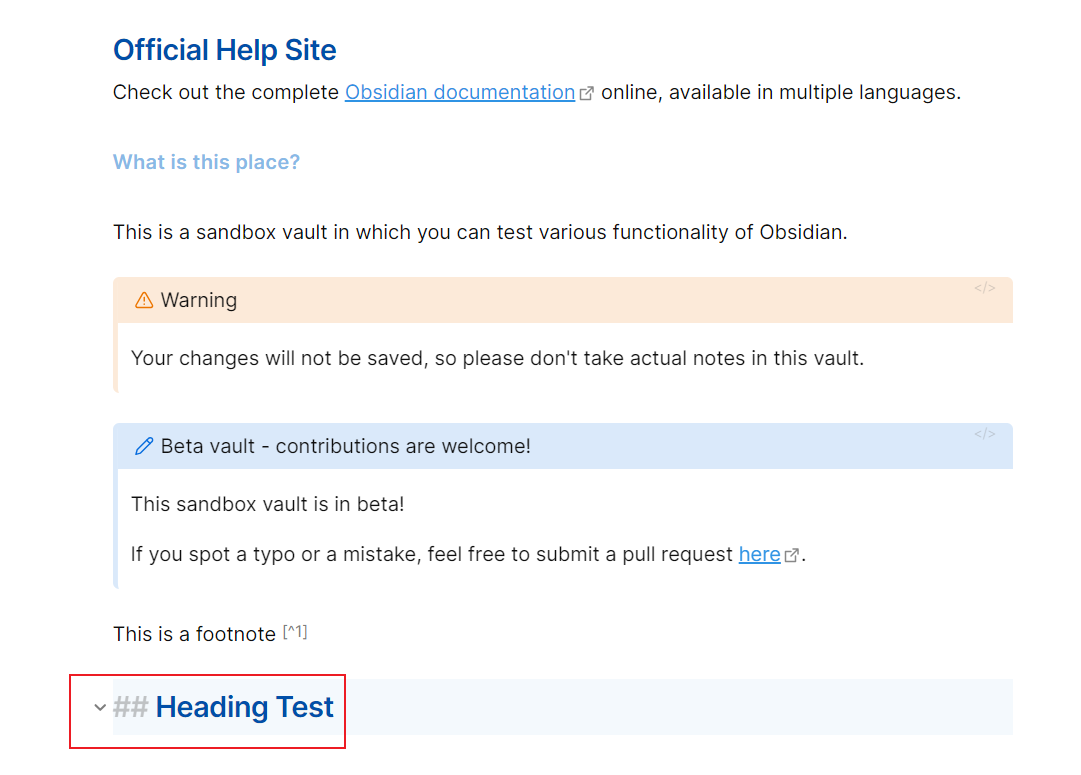Click the edit-source icon in the Warning callout
The width and height of the screenshot is (1081, 775).
click(984, 288)
